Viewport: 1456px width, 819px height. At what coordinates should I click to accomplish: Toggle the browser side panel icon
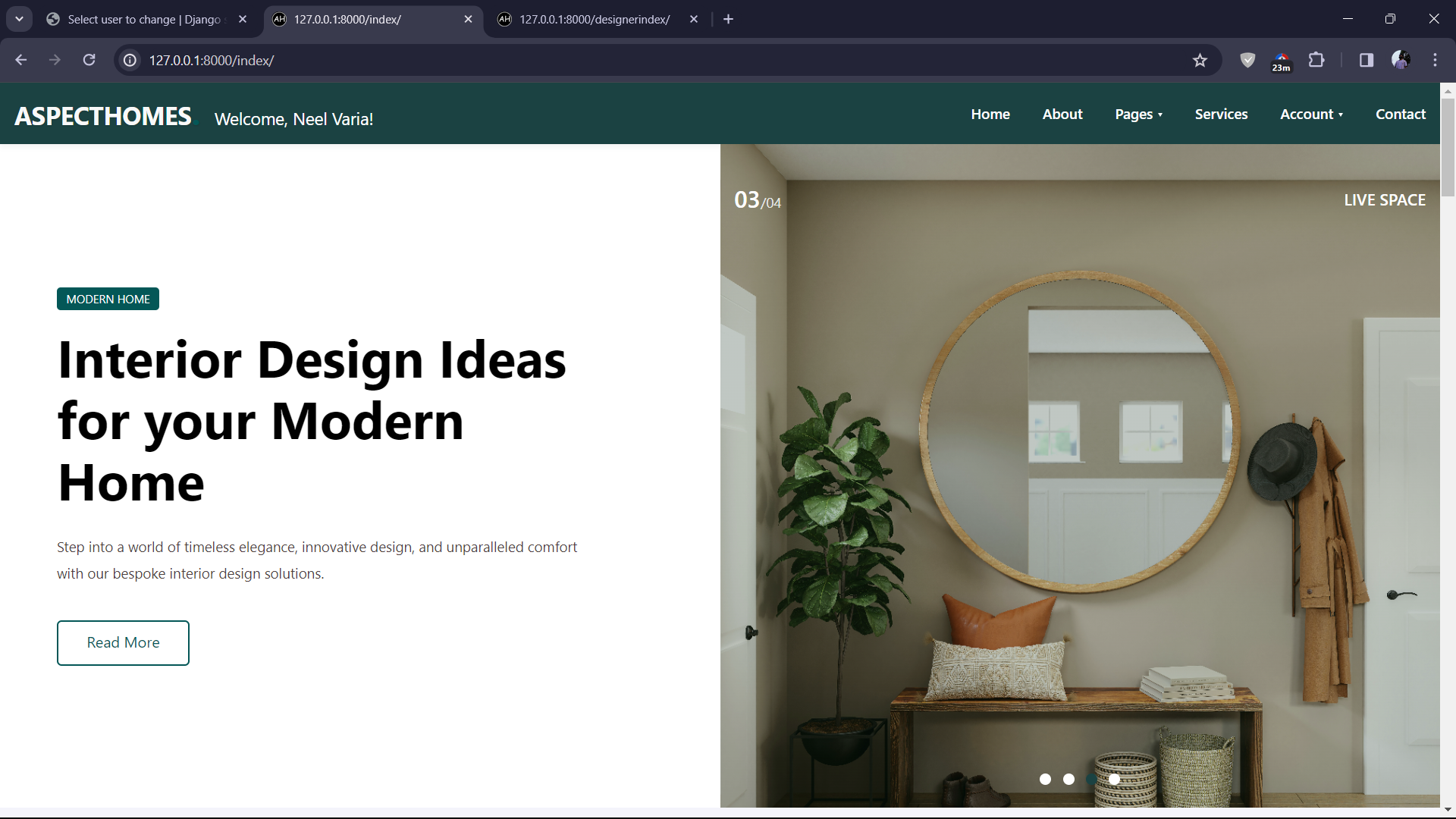pyautogui.click(x=1367, y=61)
